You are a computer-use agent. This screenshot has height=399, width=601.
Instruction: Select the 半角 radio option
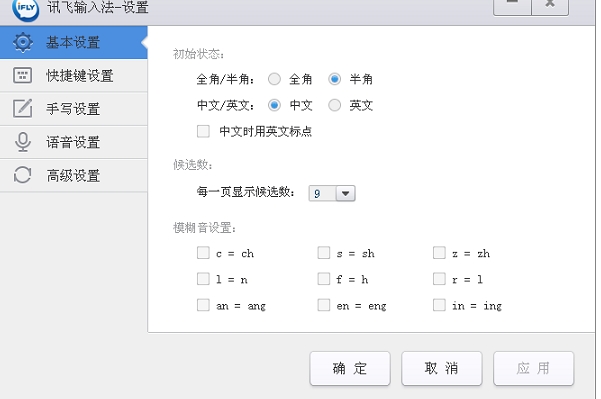pos(335,79)
